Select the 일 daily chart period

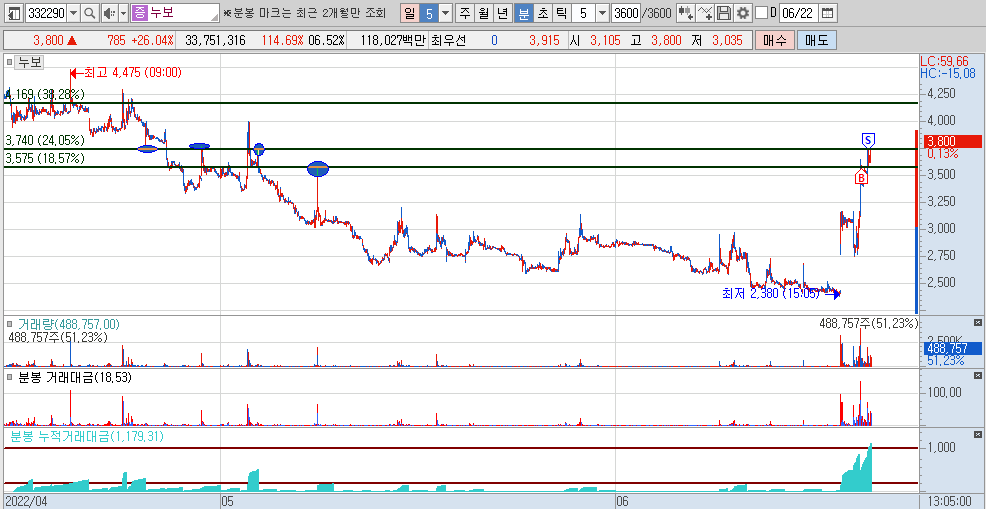pos(410,13)
